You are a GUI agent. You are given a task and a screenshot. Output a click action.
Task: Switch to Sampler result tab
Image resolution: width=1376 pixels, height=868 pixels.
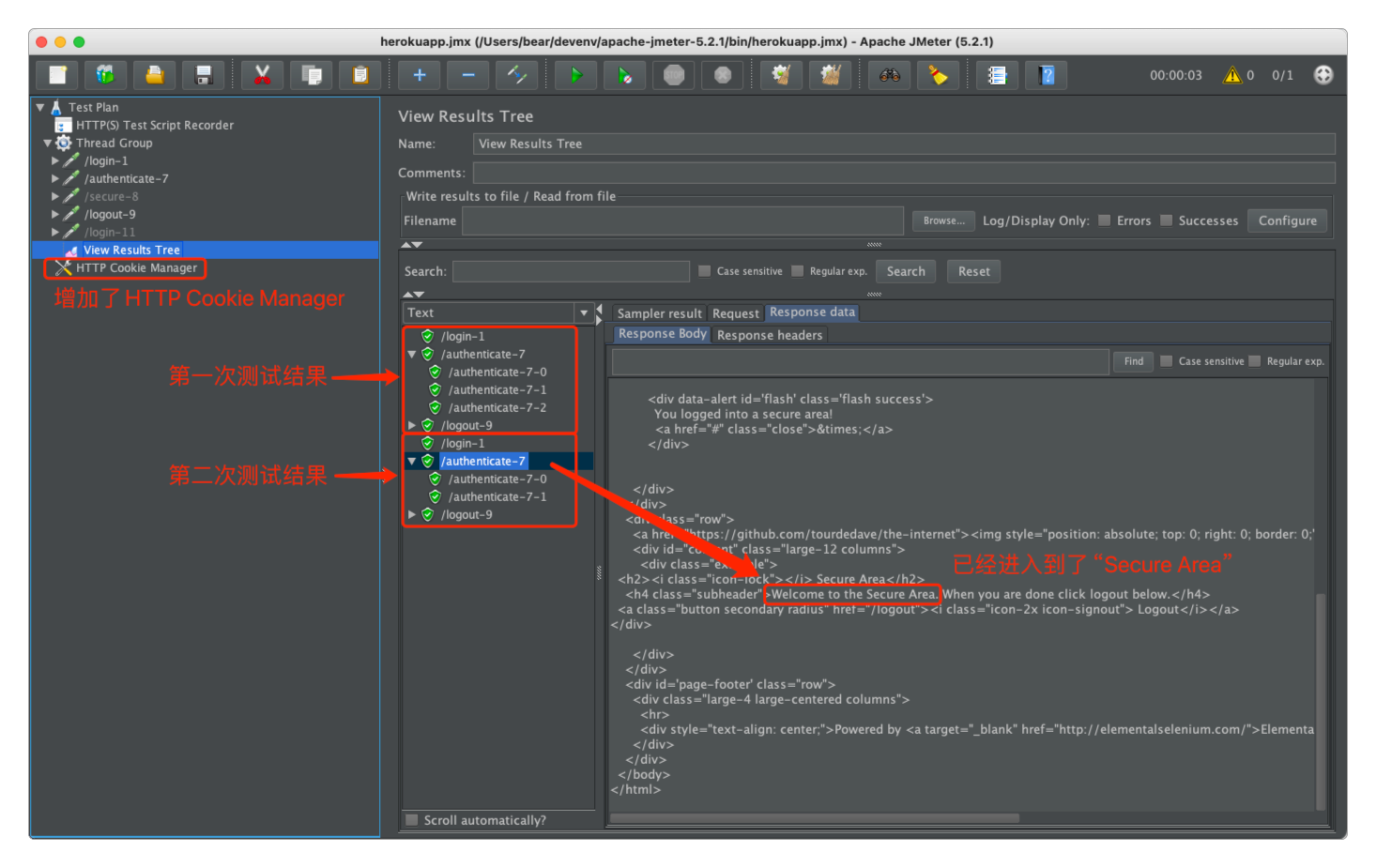tap(659, 313)
